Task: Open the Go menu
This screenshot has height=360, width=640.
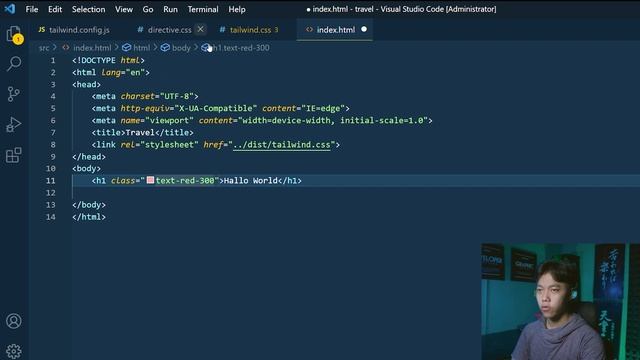Action: (x=148, y=9)
